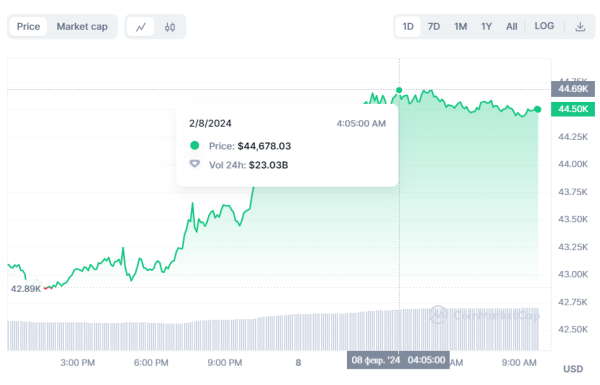The width and height of the screenshot is (600, 385).
Task: Choose the 7D time range
Action: [434, 26]
